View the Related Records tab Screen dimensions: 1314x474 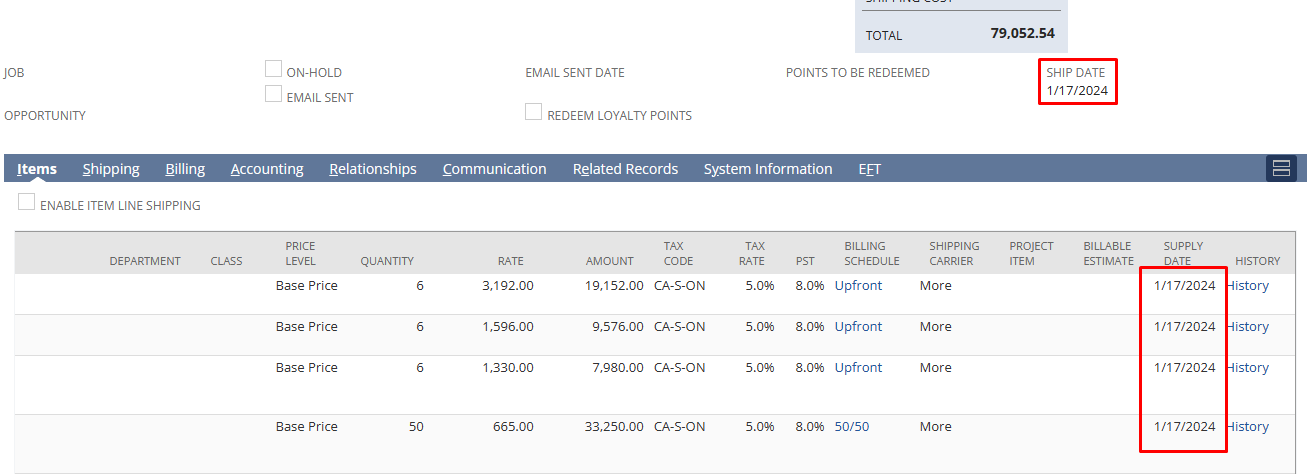625,169
